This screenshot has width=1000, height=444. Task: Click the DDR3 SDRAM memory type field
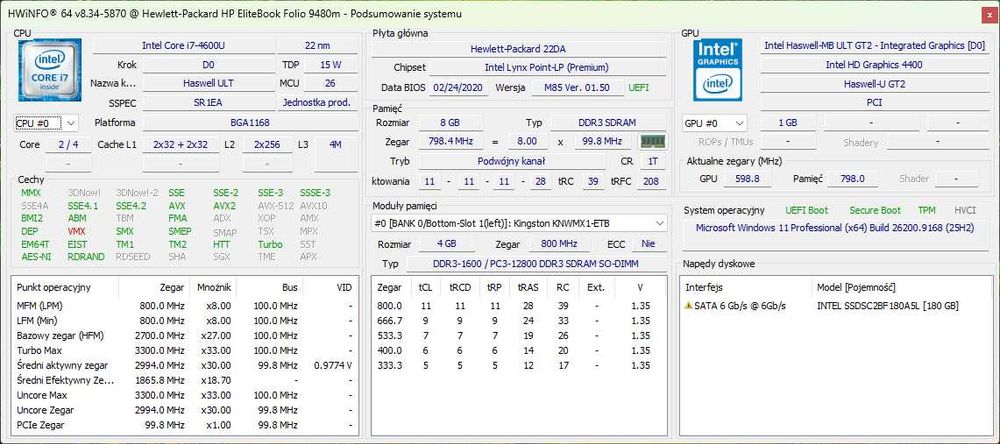click(607, 122)
